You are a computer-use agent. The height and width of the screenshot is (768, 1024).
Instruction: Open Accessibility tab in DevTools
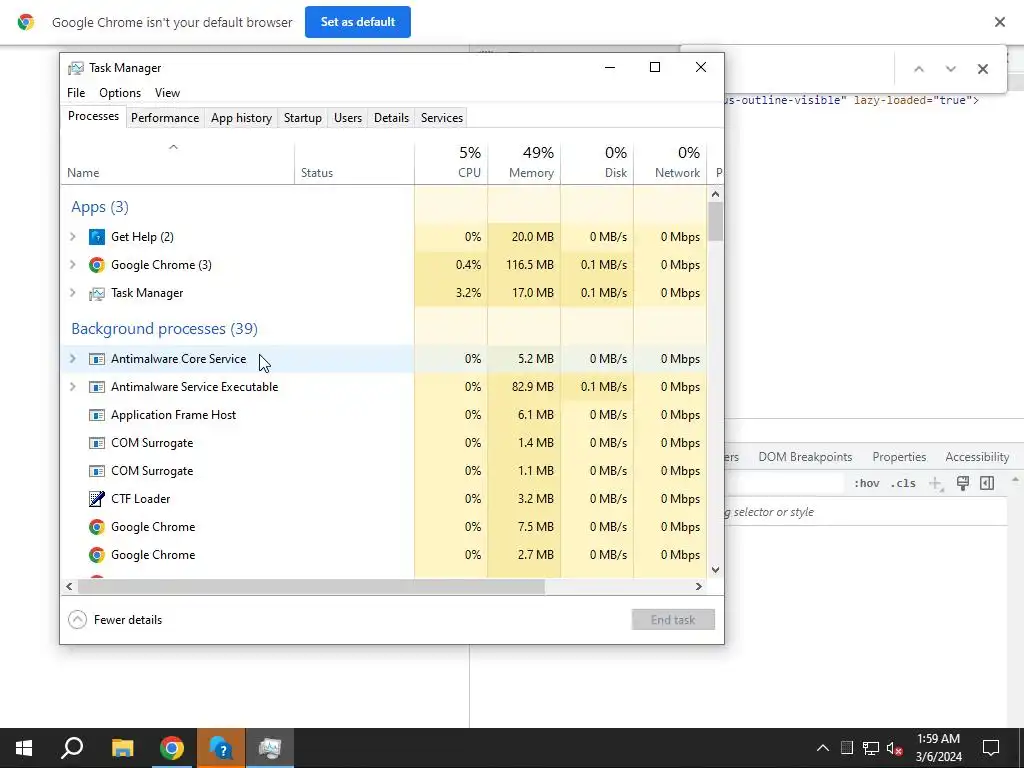[x=977, y=457]
